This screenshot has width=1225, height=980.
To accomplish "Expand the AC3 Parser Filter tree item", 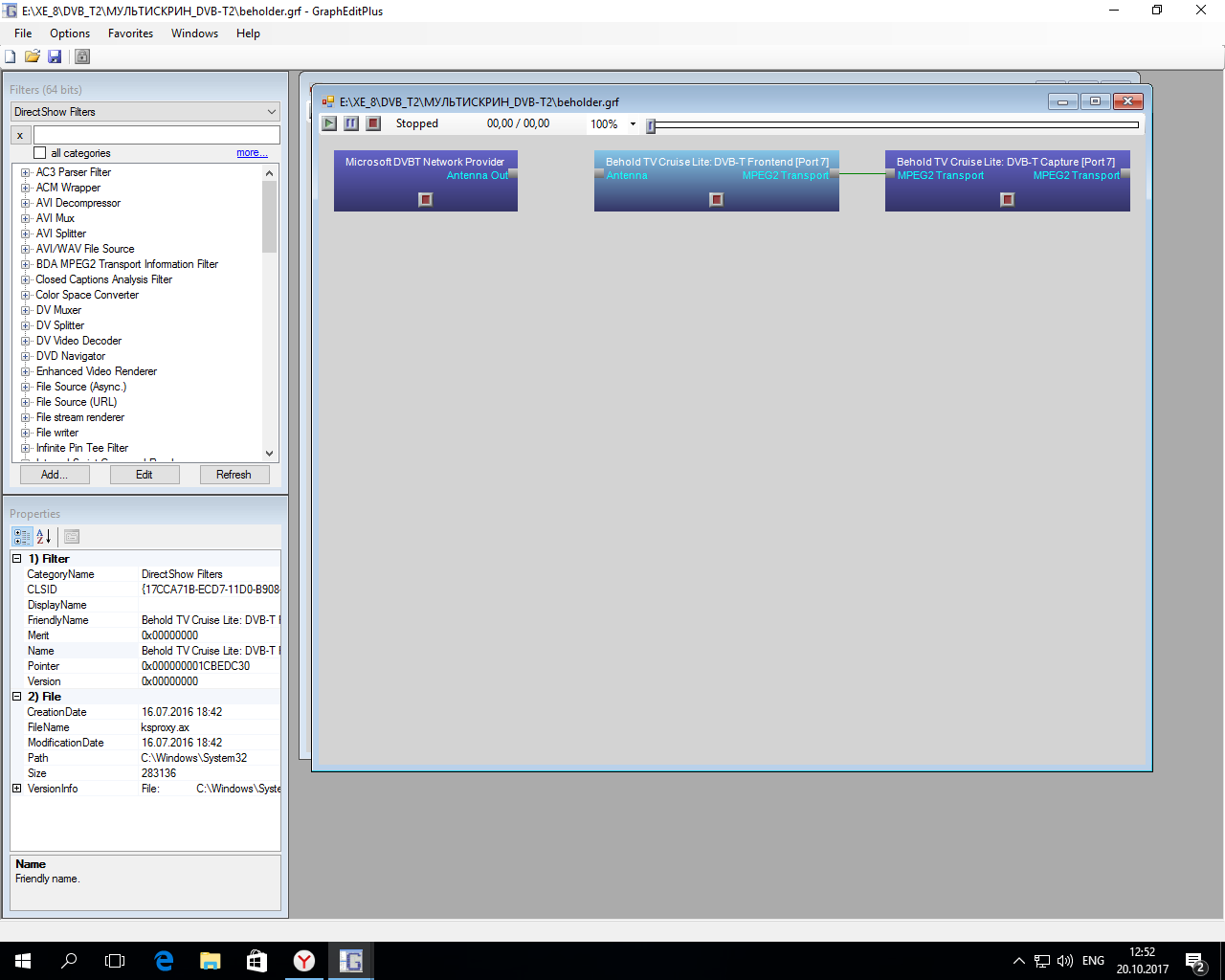I will pyautogui.click(x=26, y=173).
